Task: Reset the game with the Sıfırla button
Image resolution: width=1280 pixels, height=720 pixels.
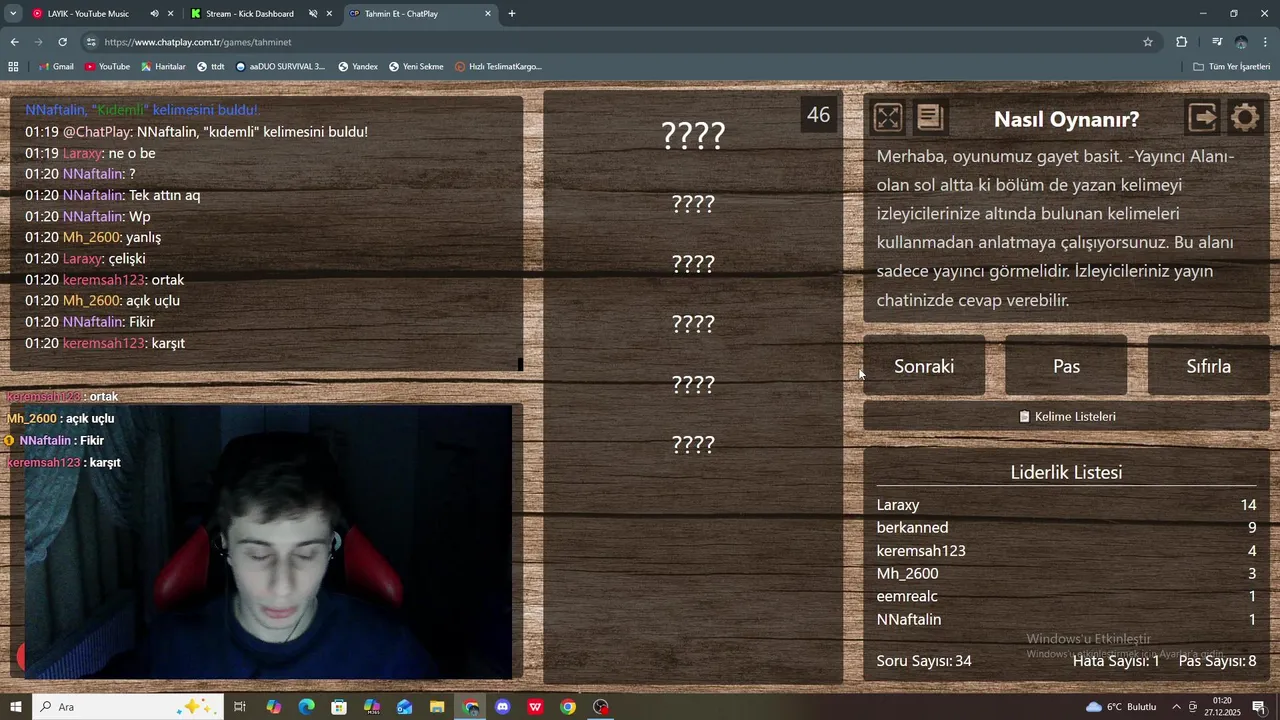Action: (1208, 366)
